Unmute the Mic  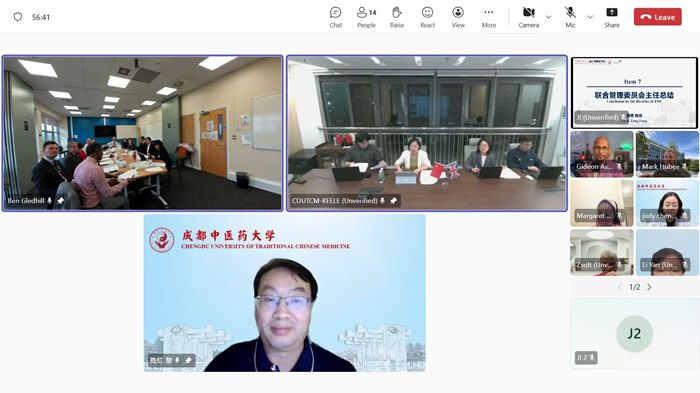570,17
